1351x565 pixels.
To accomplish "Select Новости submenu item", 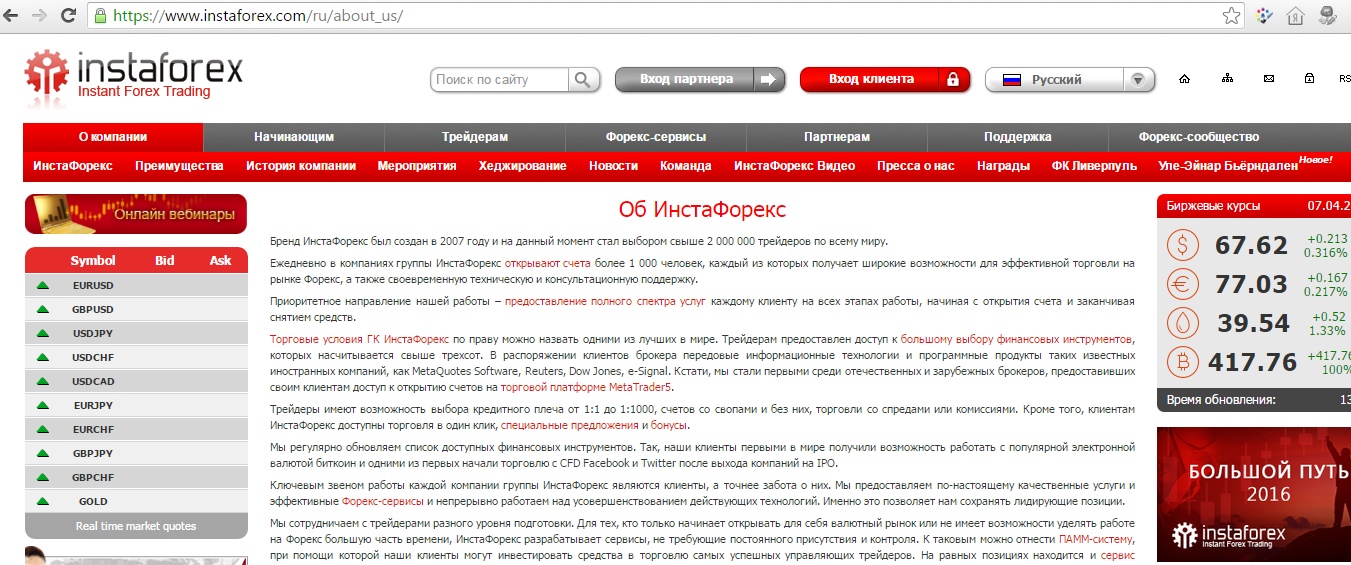I will [613, 166].
